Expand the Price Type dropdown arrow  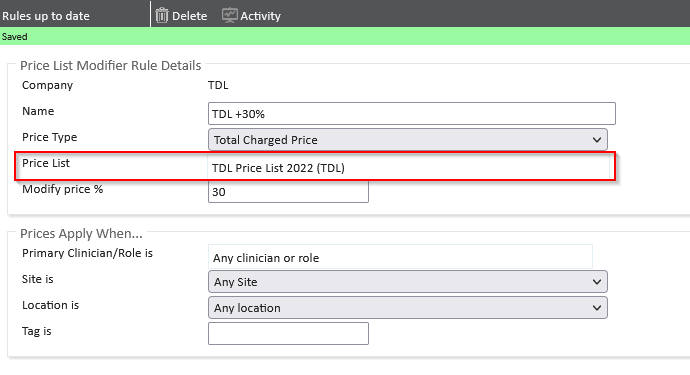coord(597,140)
